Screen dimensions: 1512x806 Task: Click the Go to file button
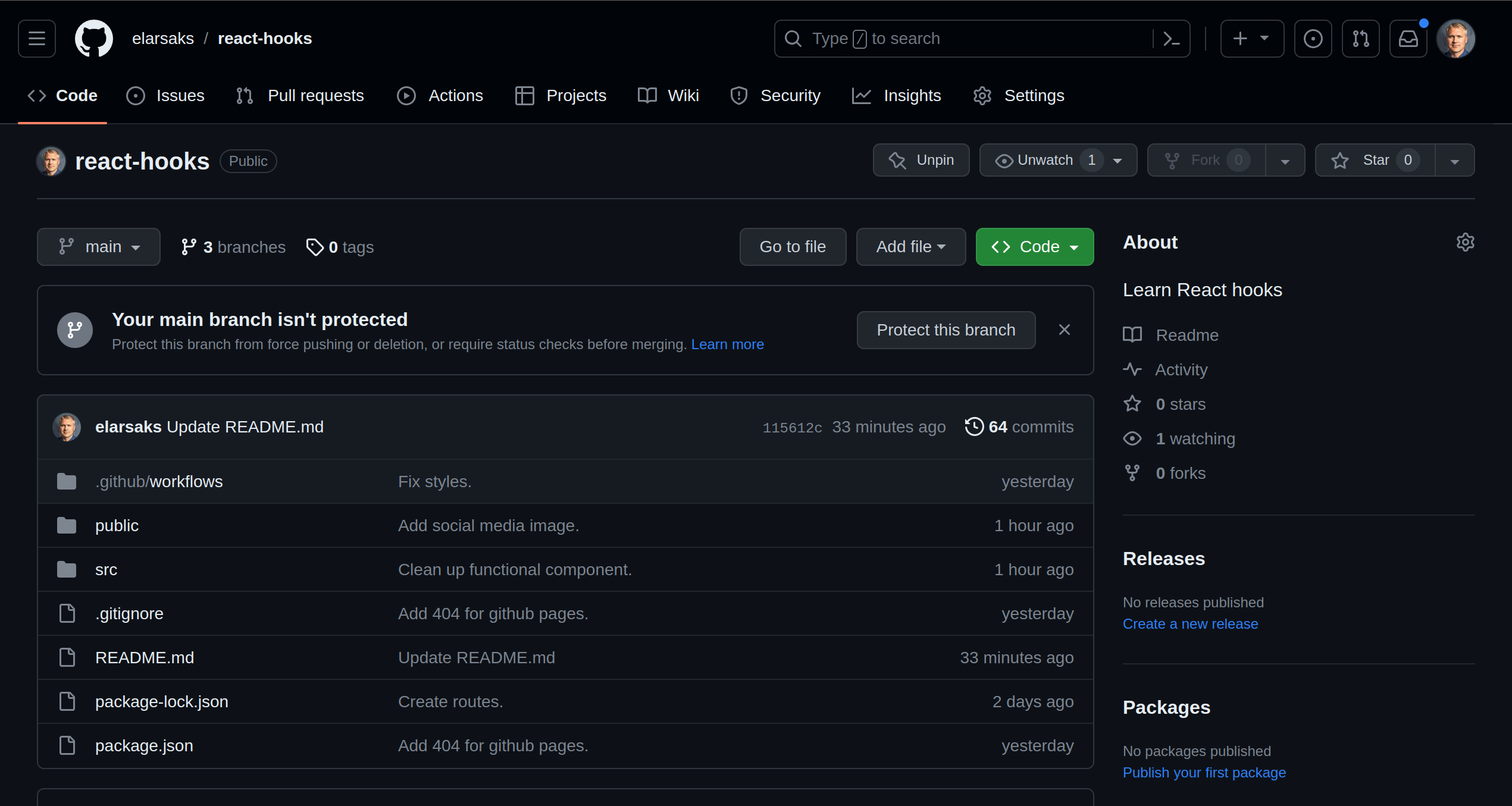tap(793, 247)
